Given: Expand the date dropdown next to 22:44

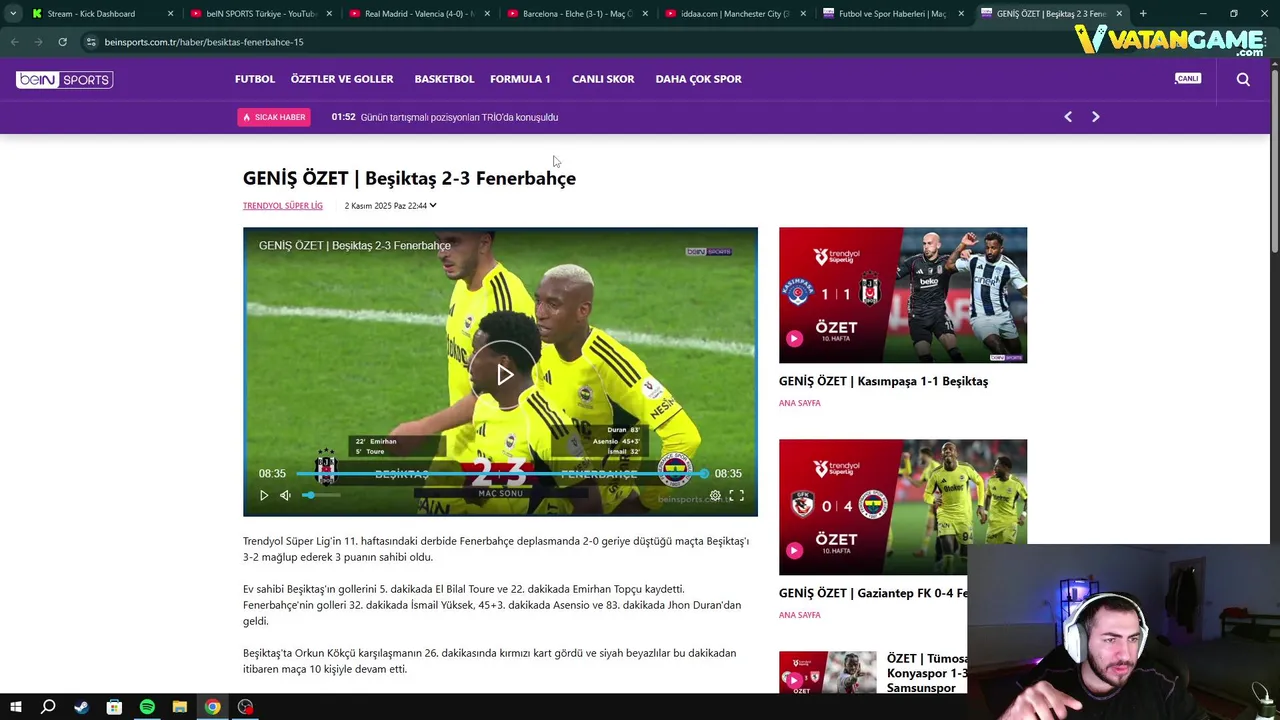Looking at the screenshot, I should [433, 205].
